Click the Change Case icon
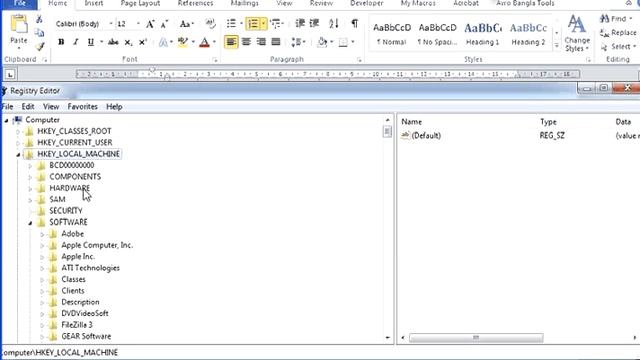The width and height of the screenshot is (640, 360). (x=185, y=24)
